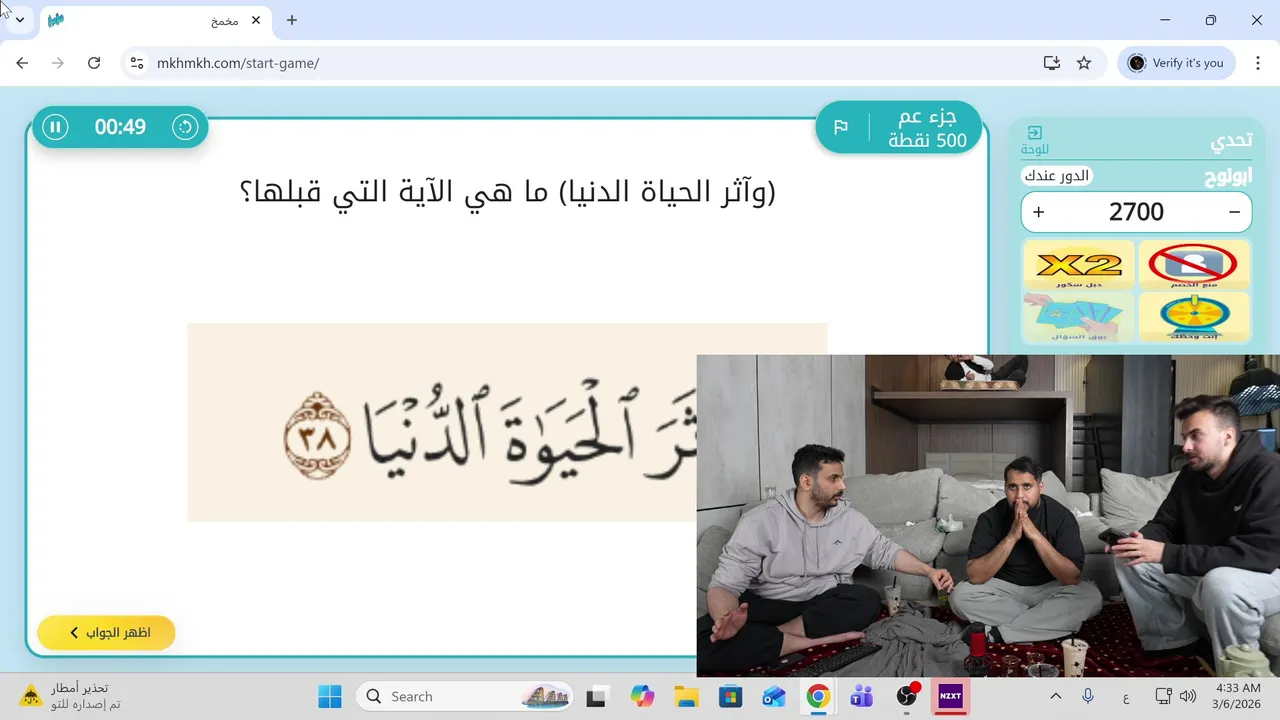Activate the X2 double score card

(1078, 265)
